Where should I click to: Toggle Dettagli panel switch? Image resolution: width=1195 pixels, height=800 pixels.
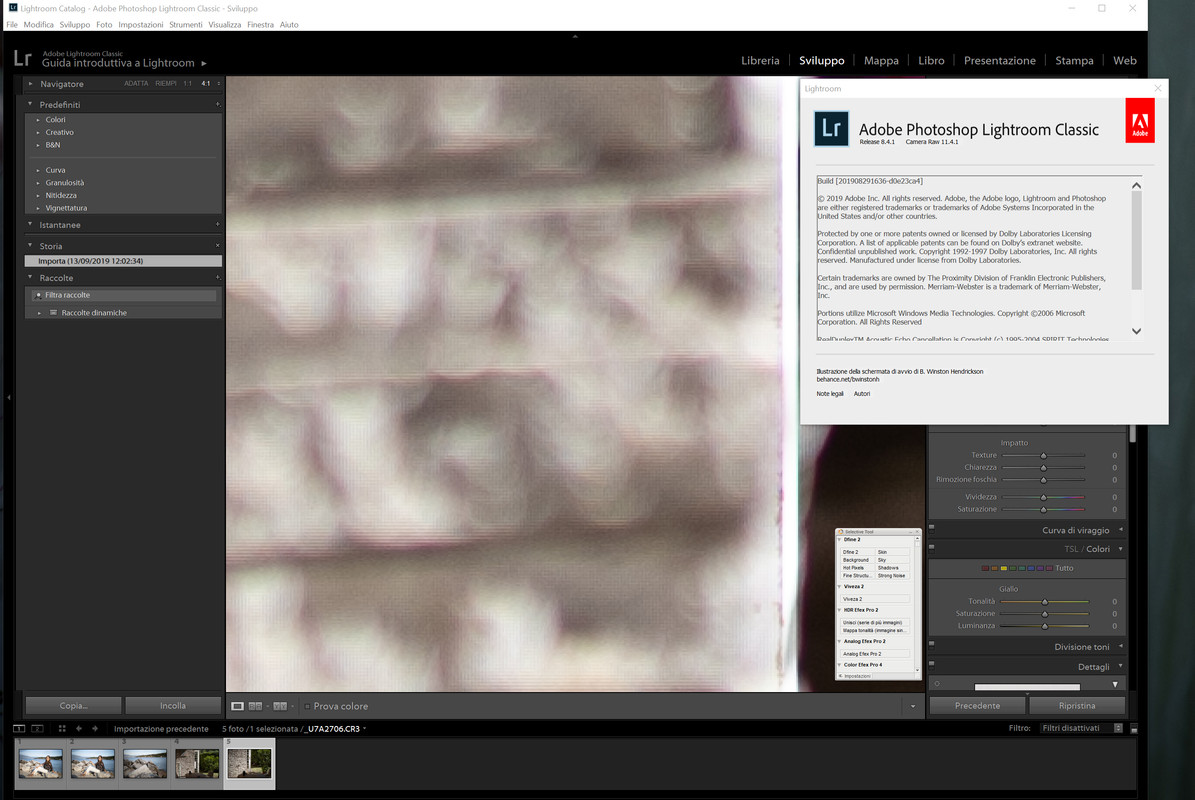point(931,664)
